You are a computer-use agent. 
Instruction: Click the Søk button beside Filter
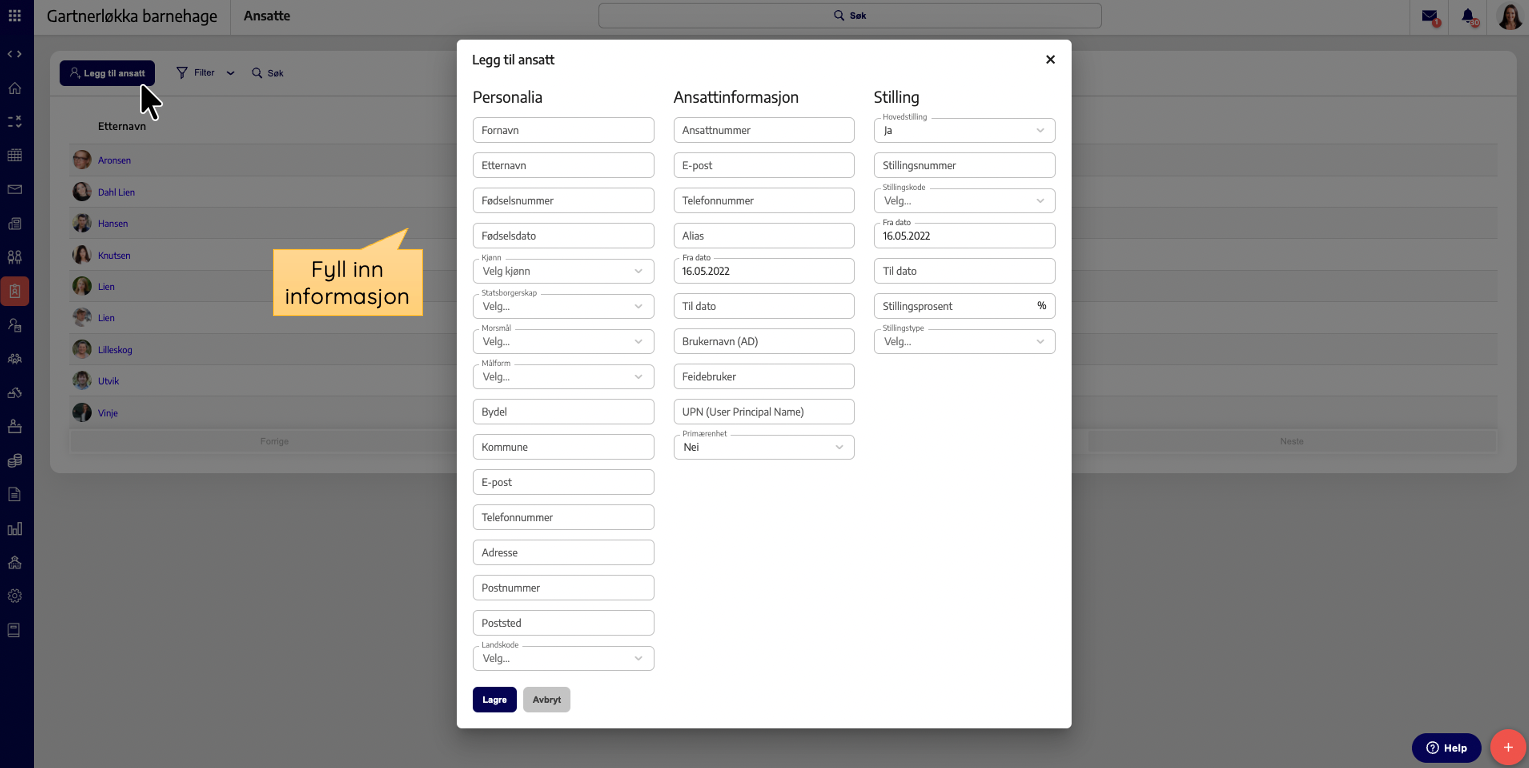tap(267, 73)
